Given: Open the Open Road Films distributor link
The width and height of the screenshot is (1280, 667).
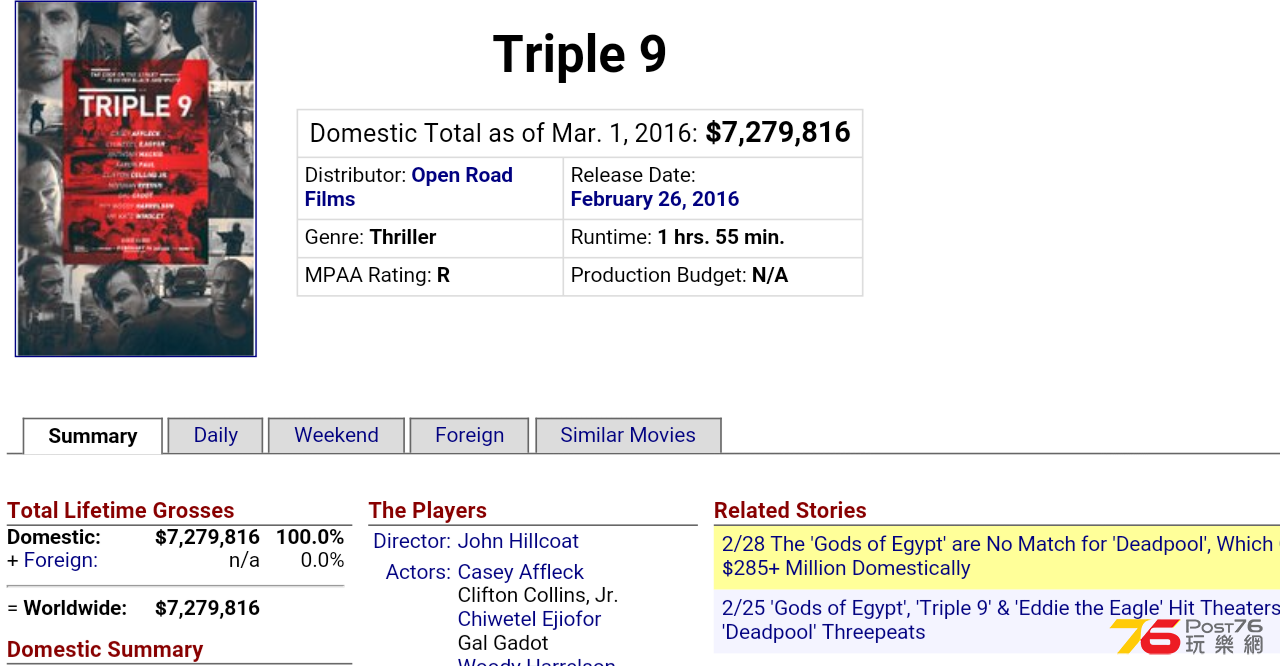Looking at the screenshot, I should [409, 187].
